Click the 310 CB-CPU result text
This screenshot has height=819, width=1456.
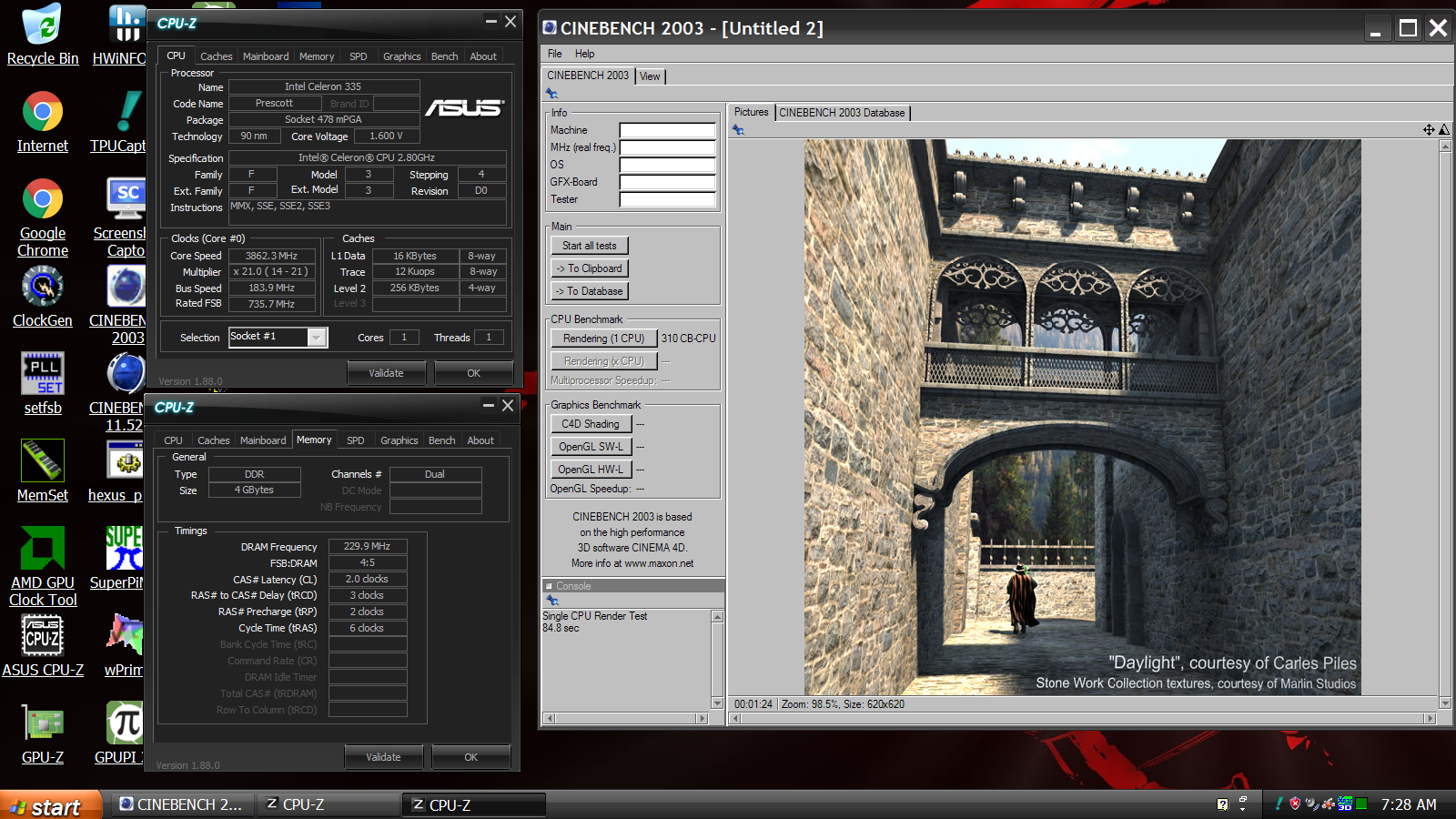(689, 339)
